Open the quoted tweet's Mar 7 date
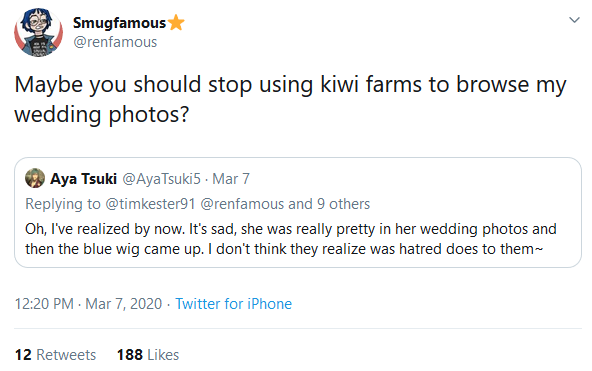 (231, 179)
